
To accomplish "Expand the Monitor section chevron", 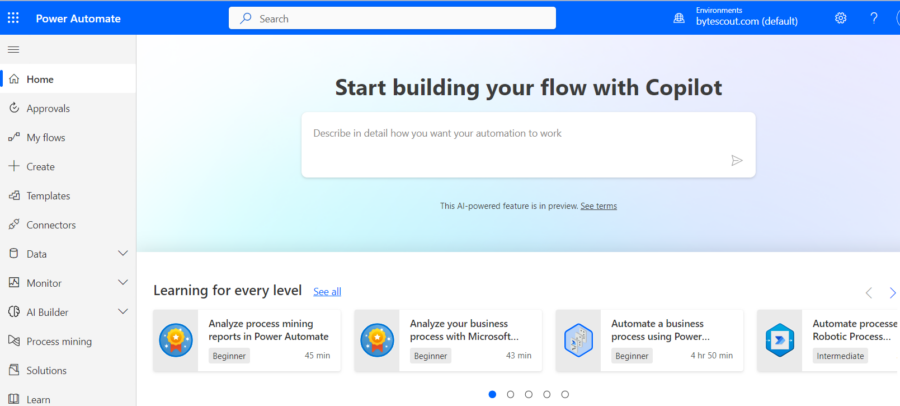I will pos(123,283).
